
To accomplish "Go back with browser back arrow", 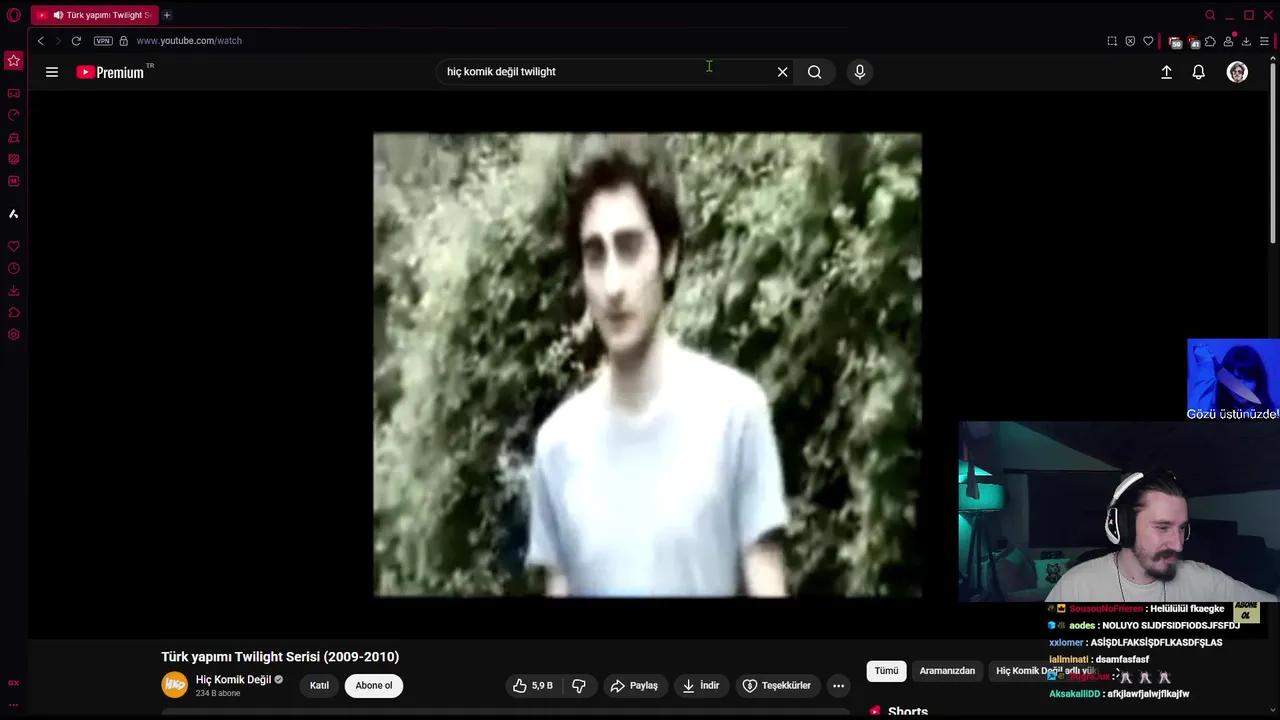I will click(x=40, y=41).
